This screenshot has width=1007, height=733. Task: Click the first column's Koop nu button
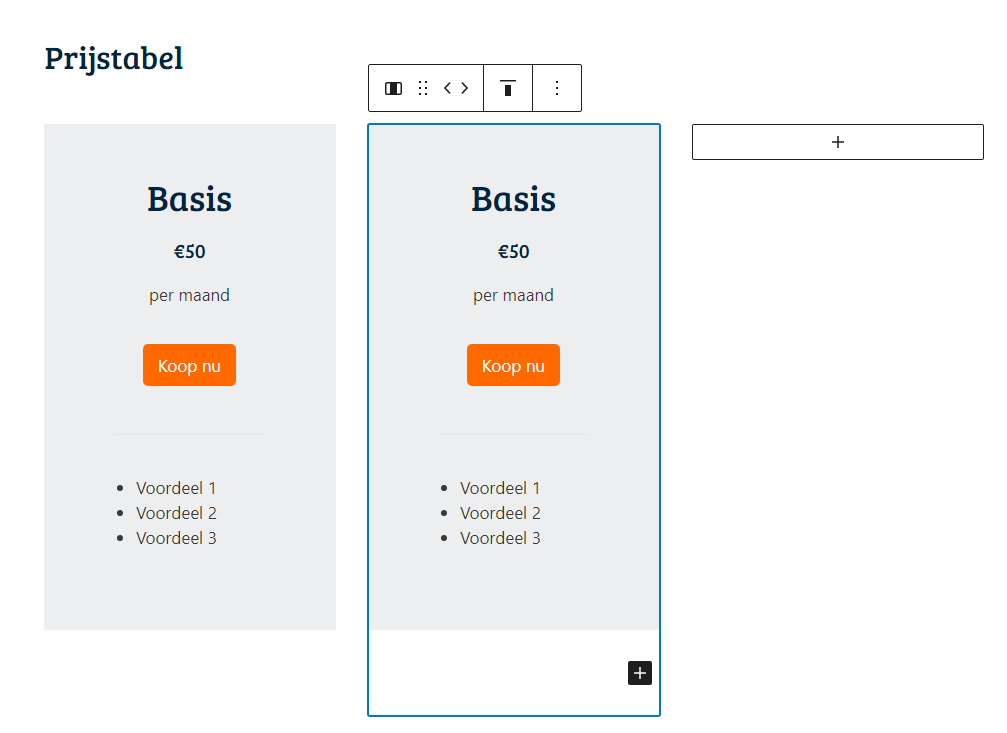click(x=189, y=366)
